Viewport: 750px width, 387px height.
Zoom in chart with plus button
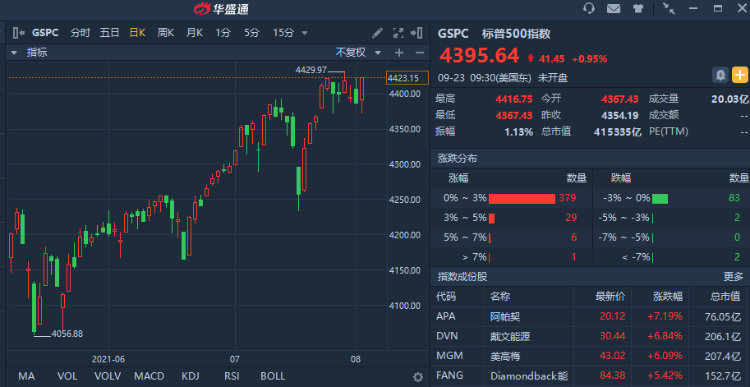[x=399, y=53]
